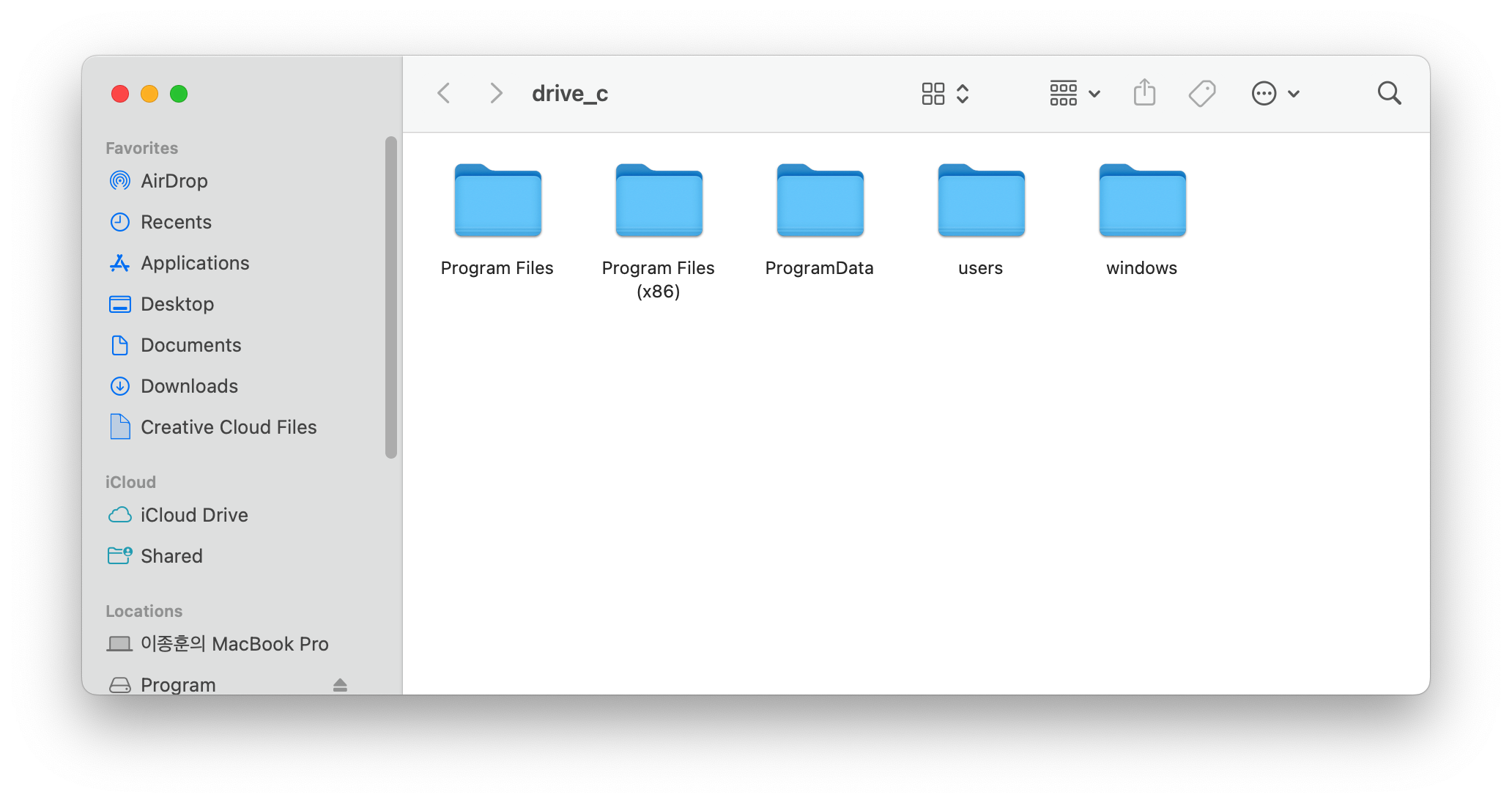Click the search icon button
The width and height of the screenshot is (1512, 803).
[1389, 94]
